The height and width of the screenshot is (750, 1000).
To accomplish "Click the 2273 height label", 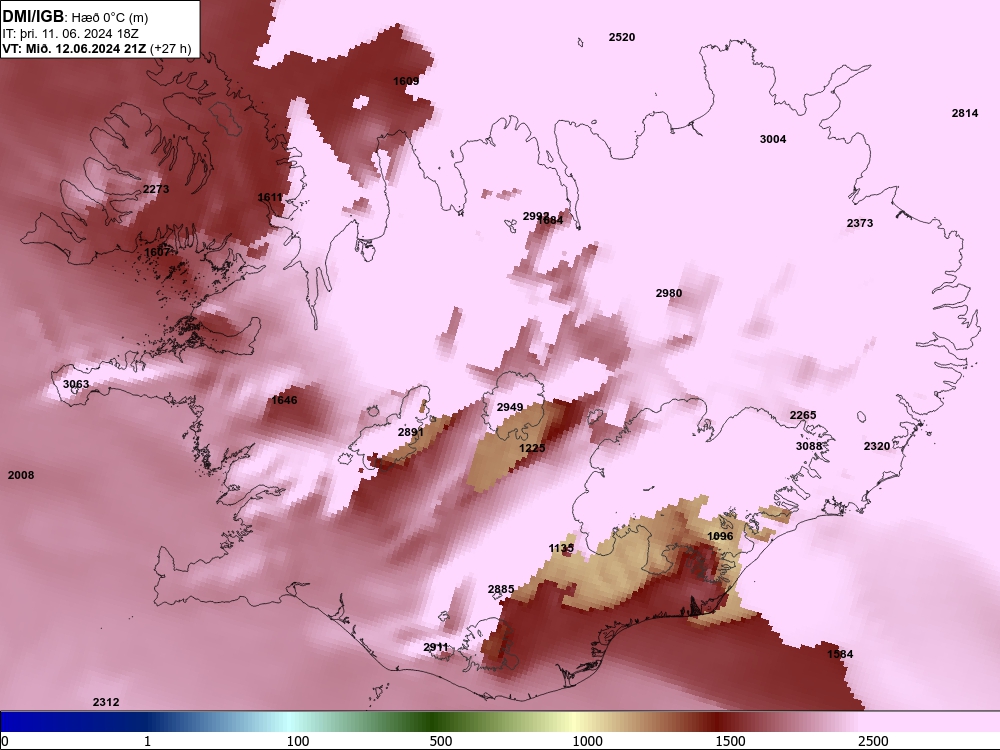I will (x=156, y=189).
